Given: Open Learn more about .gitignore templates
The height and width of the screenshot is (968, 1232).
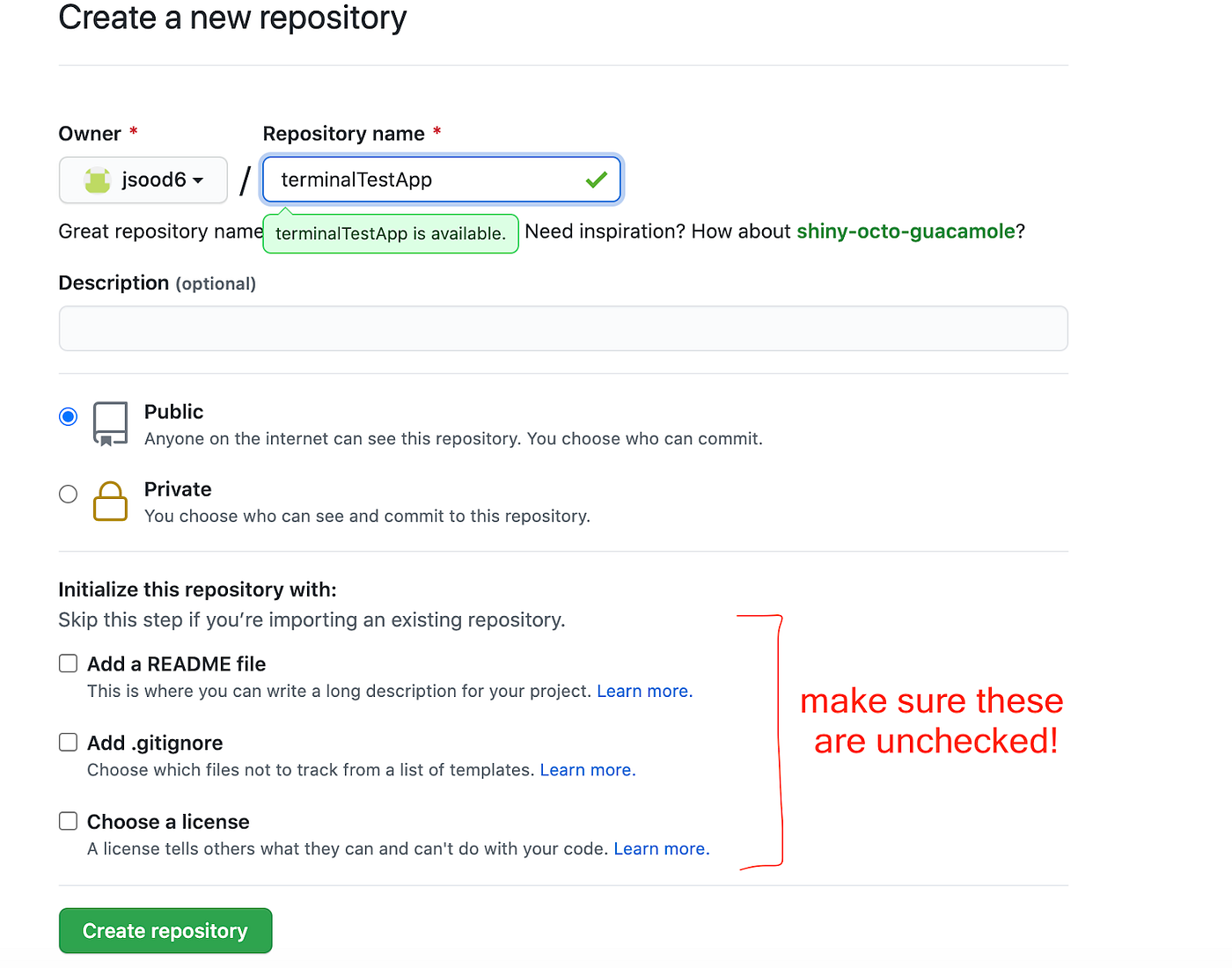Looking at the screenshot, I should 585,769.
